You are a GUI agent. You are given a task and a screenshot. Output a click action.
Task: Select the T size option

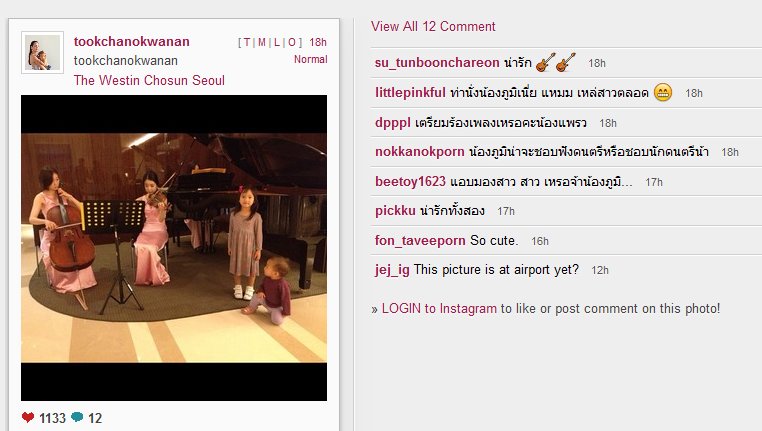247,43
